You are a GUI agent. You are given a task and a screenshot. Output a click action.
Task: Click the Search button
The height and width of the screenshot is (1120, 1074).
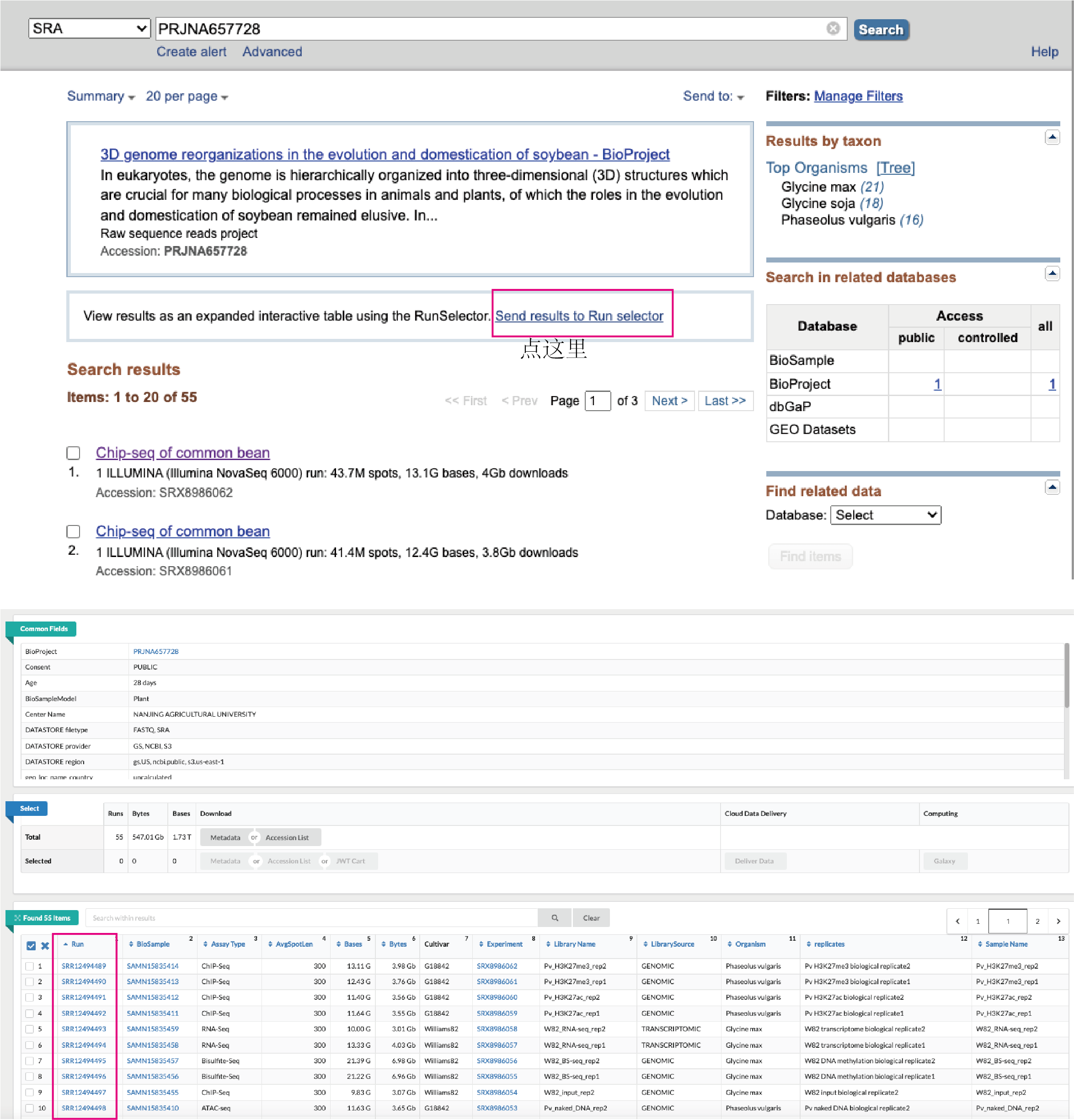(881, 30)
